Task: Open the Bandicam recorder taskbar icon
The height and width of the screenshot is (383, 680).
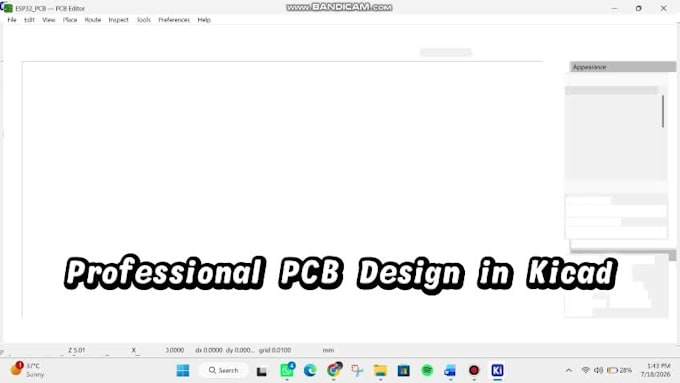Action: tap(474, 370)
